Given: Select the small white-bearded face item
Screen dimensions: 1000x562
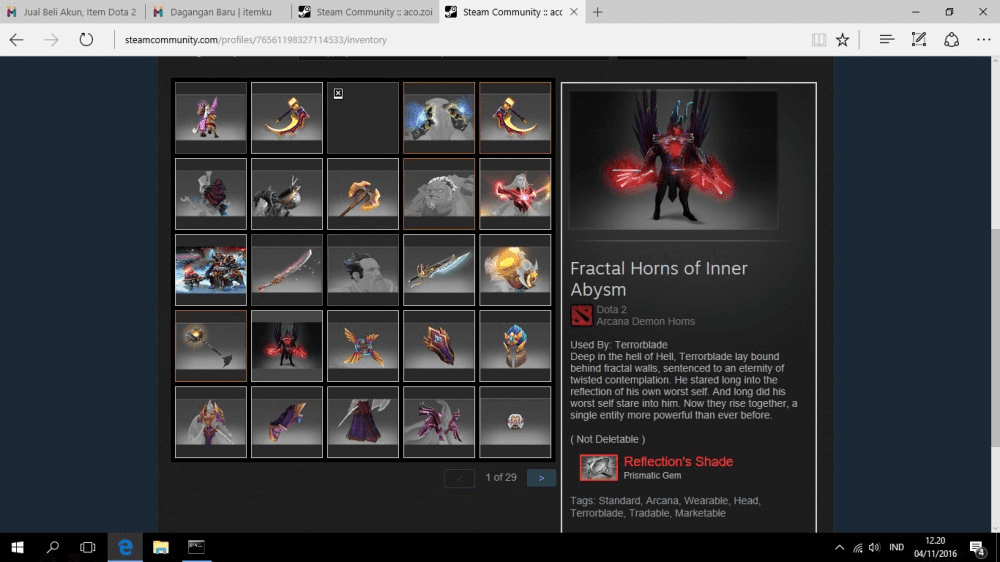Looking at the screenshot, I should pos(515,422).
